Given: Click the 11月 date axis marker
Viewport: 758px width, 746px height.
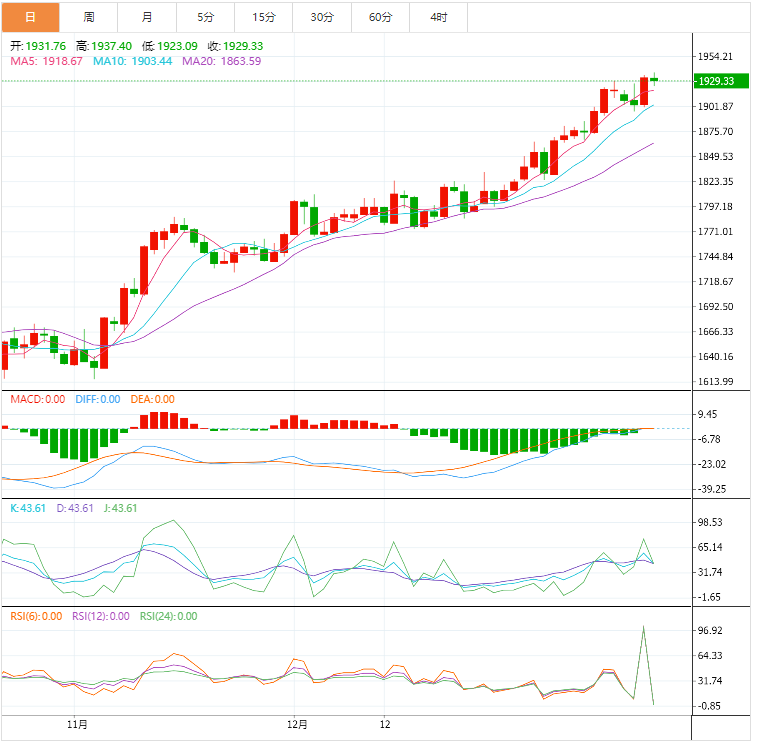Looking at the screenshot, I should point(77,723).
